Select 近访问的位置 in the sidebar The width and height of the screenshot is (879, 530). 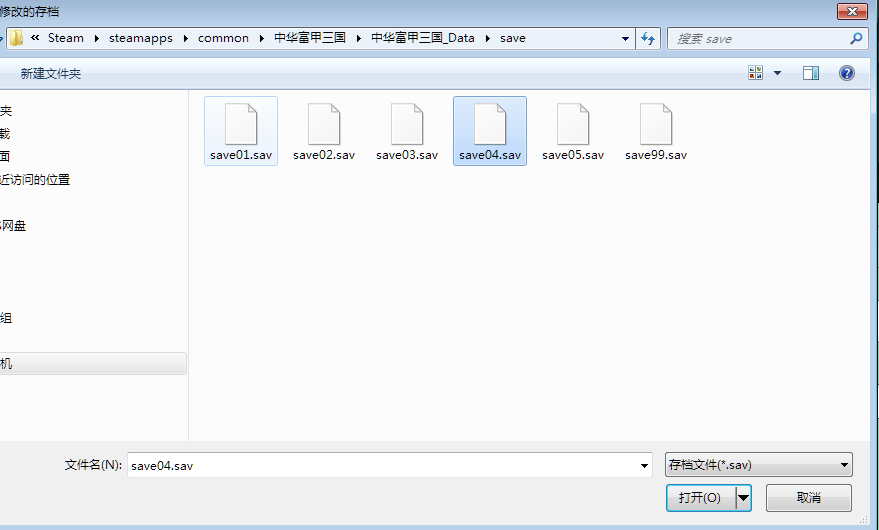pos(35,179)
